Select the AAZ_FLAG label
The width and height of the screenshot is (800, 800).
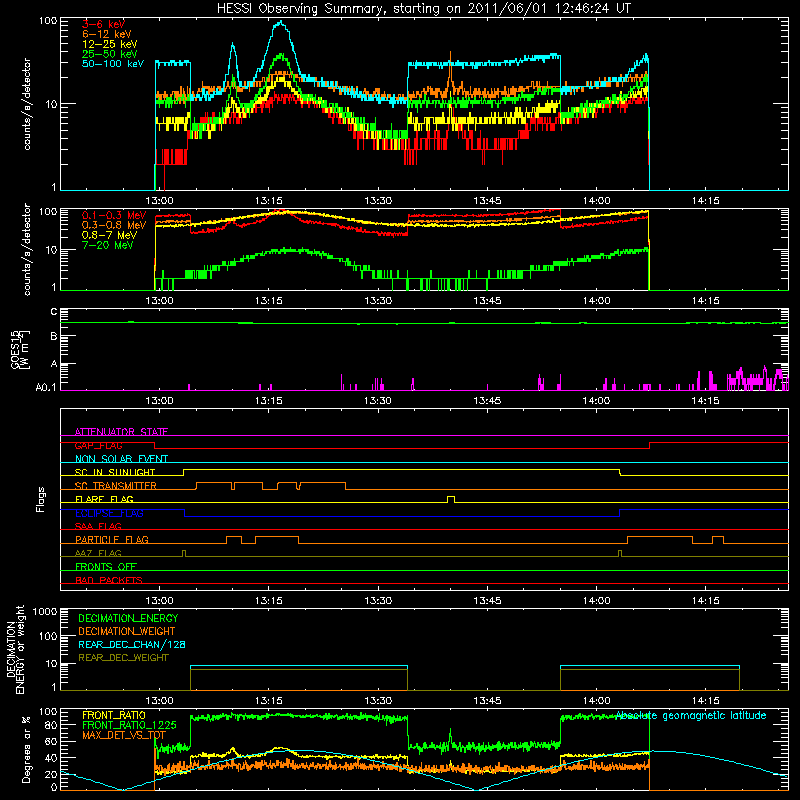(x=98, y=553)
